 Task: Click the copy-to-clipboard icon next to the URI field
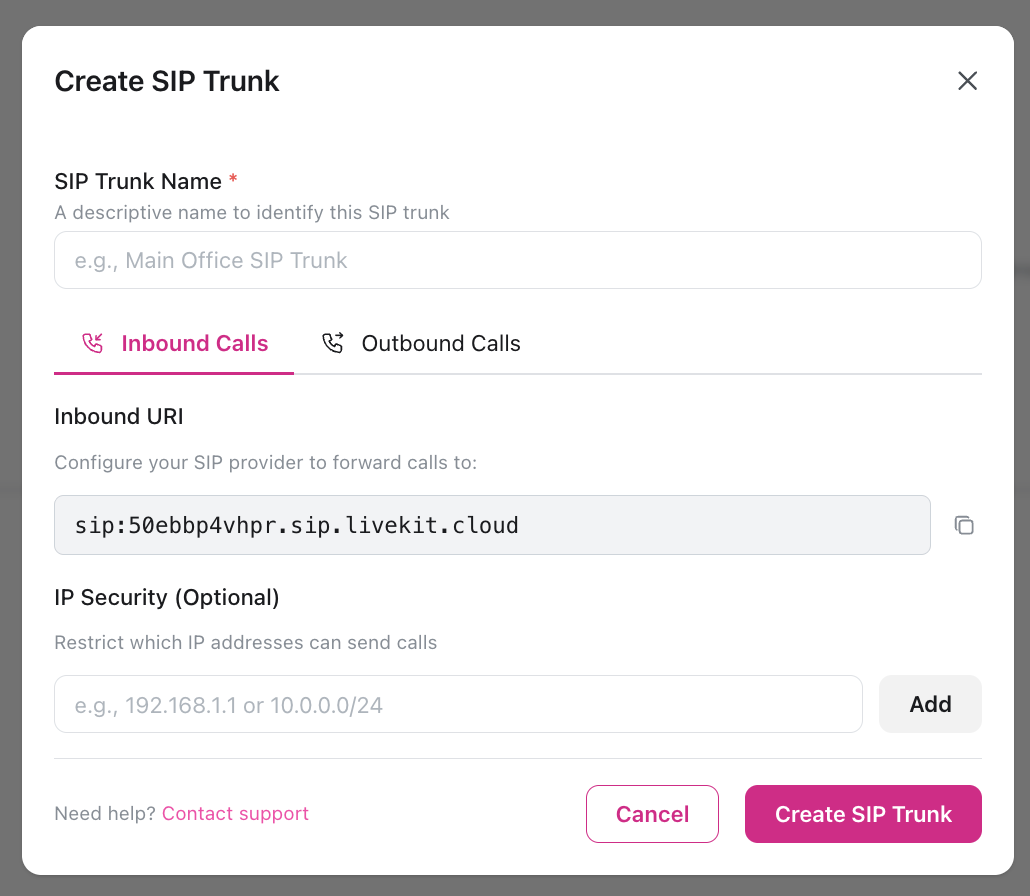(x=964, y=524)
